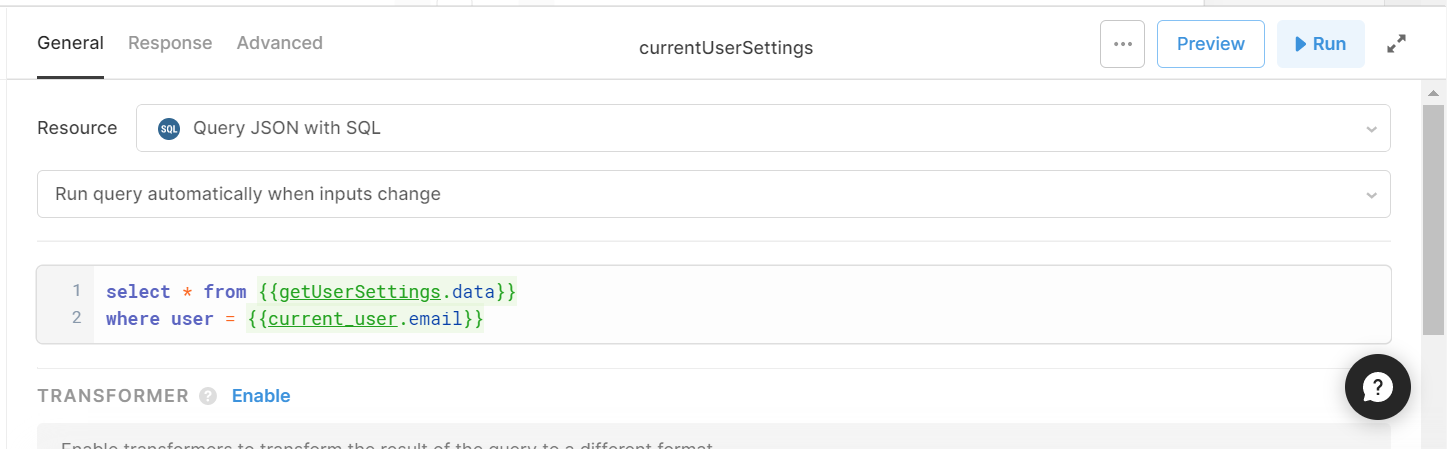Click the Preview button
This screenshot has width=1447, height=449.
pyautogui.click(x=1210, y=44)
